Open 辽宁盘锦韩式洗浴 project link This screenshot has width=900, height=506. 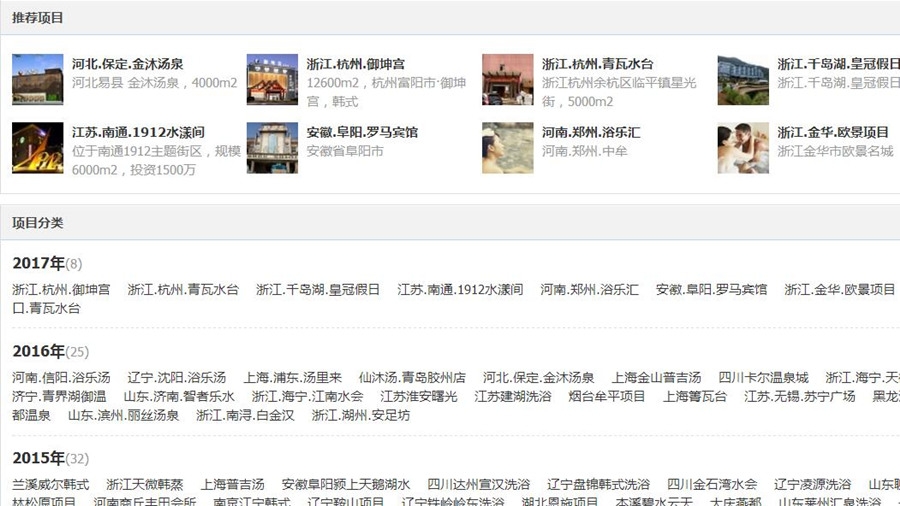pos(599,484)
